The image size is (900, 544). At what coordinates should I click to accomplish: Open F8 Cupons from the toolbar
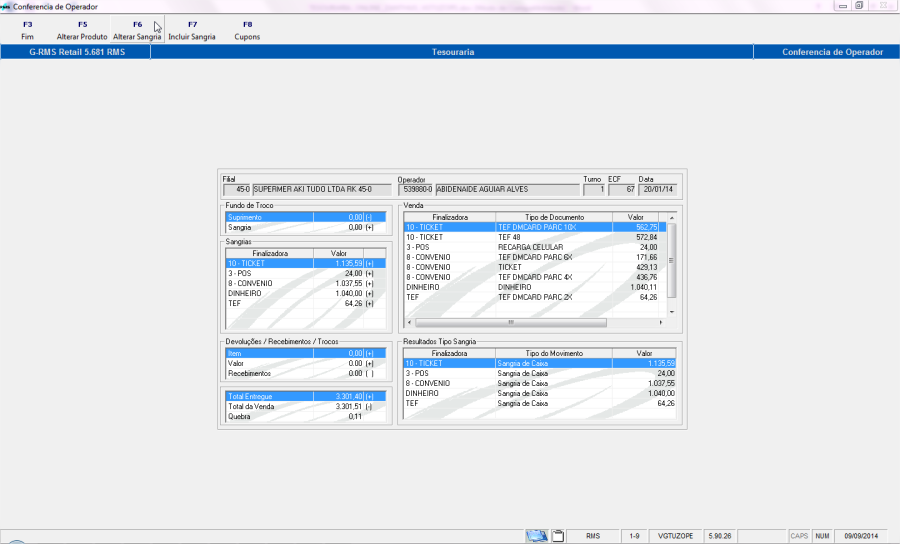point(247,30)
